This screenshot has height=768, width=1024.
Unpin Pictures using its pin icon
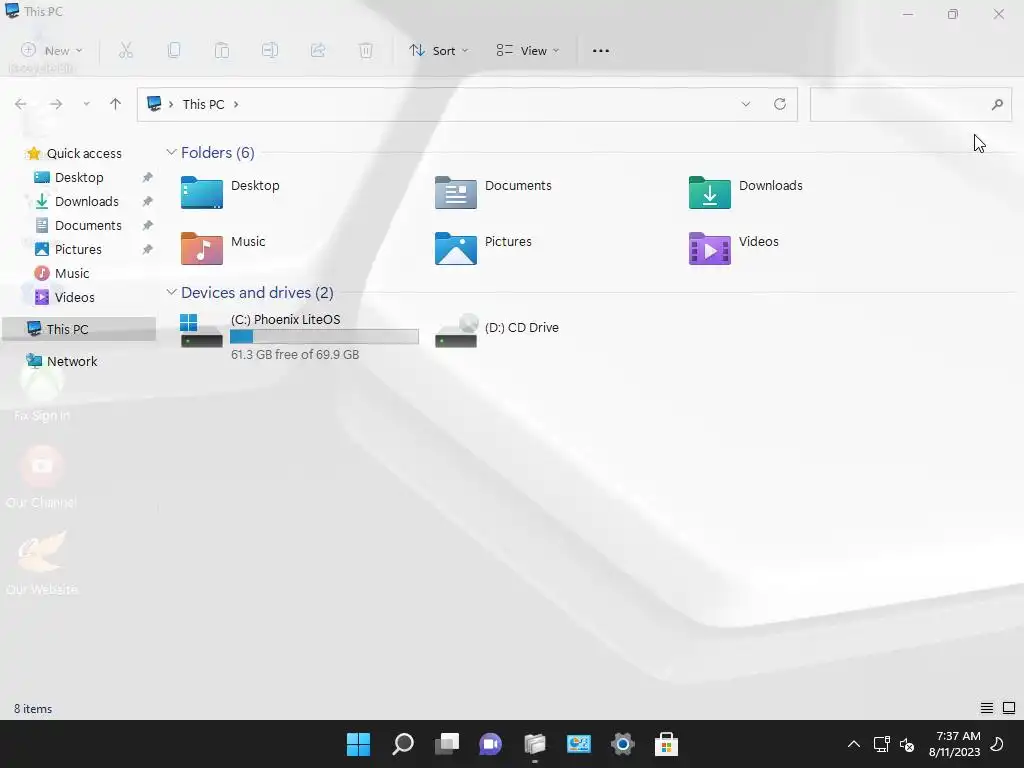[148, 249]
